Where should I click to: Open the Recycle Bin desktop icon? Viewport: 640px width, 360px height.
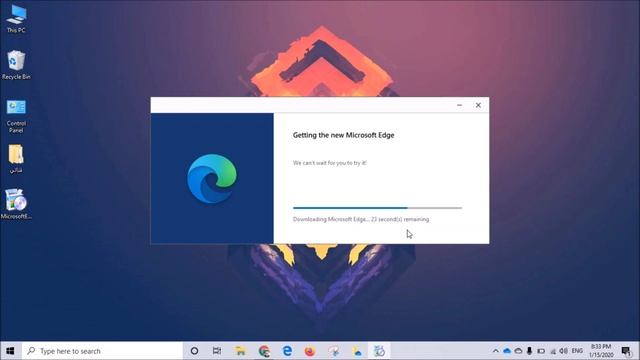point(16,64)
